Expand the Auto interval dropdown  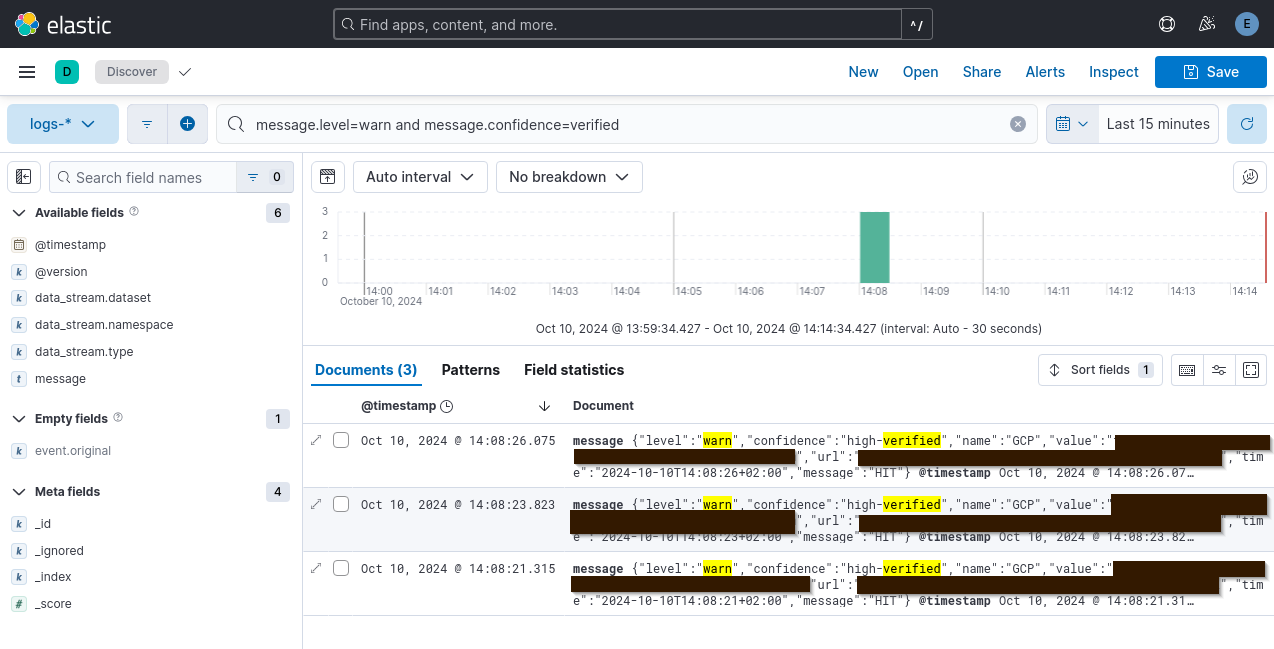[x=420, y=177]
